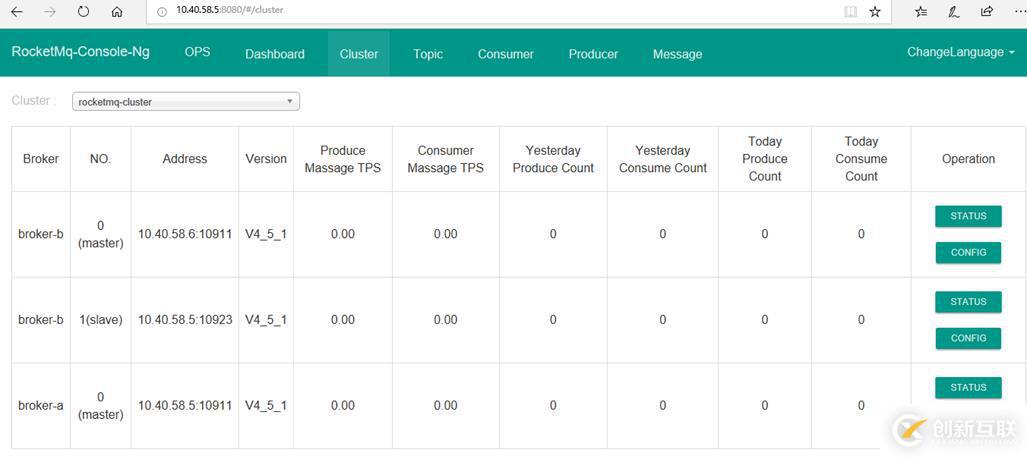Open the Consumer tab

[505, 54]
